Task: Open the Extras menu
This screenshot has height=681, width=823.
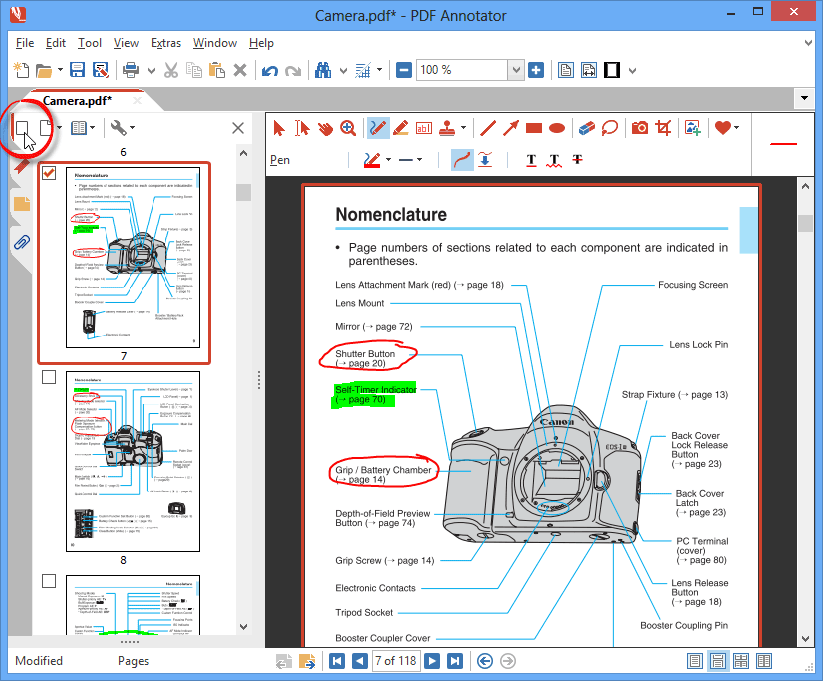Action: pos(166,43)
